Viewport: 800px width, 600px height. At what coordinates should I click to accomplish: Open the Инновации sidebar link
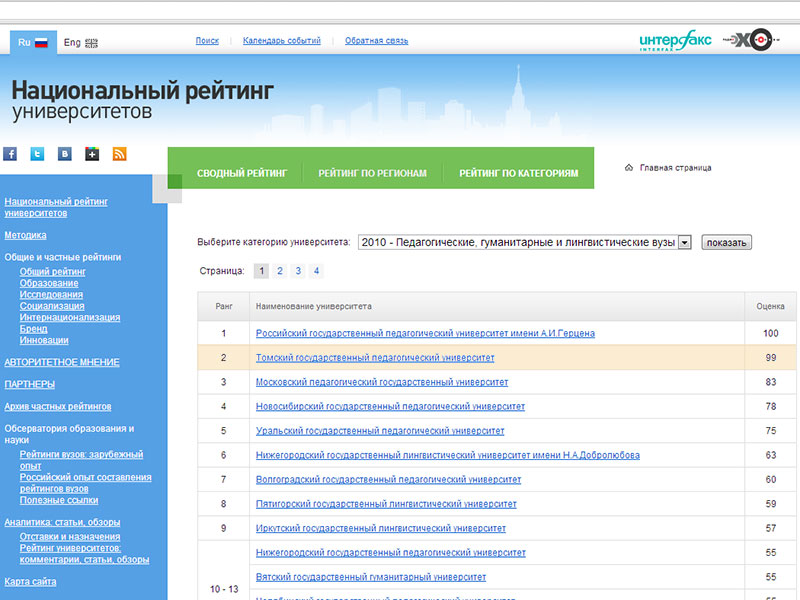[44, 340]
